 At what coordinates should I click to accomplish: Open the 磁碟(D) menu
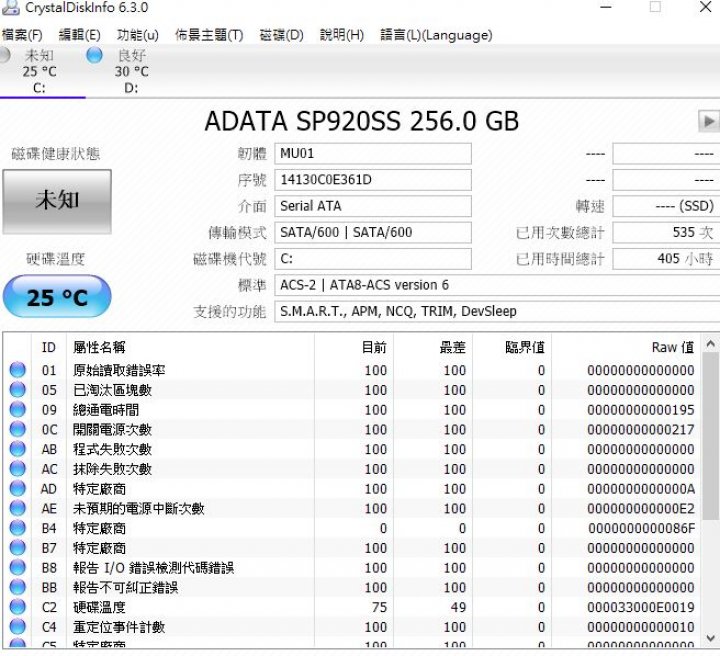(281, 35)
